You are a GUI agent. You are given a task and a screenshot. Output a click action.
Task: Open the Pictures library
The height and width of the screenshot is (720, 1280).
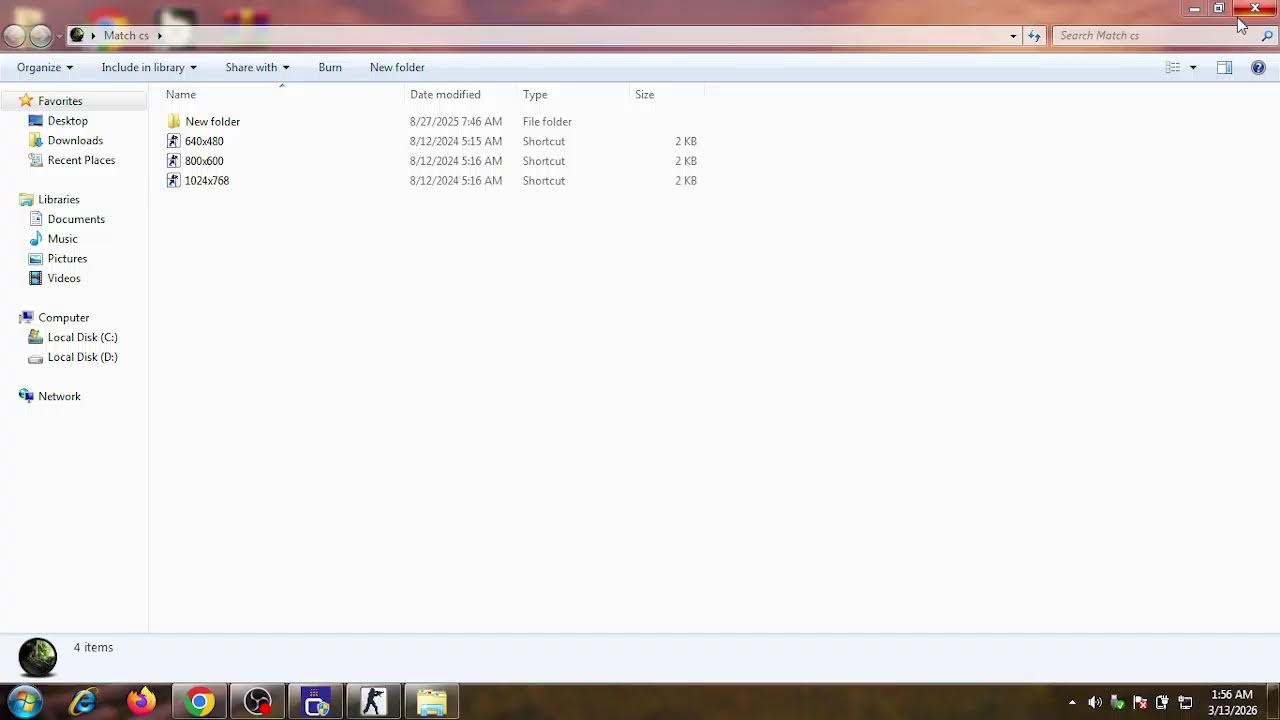(67, 258)
